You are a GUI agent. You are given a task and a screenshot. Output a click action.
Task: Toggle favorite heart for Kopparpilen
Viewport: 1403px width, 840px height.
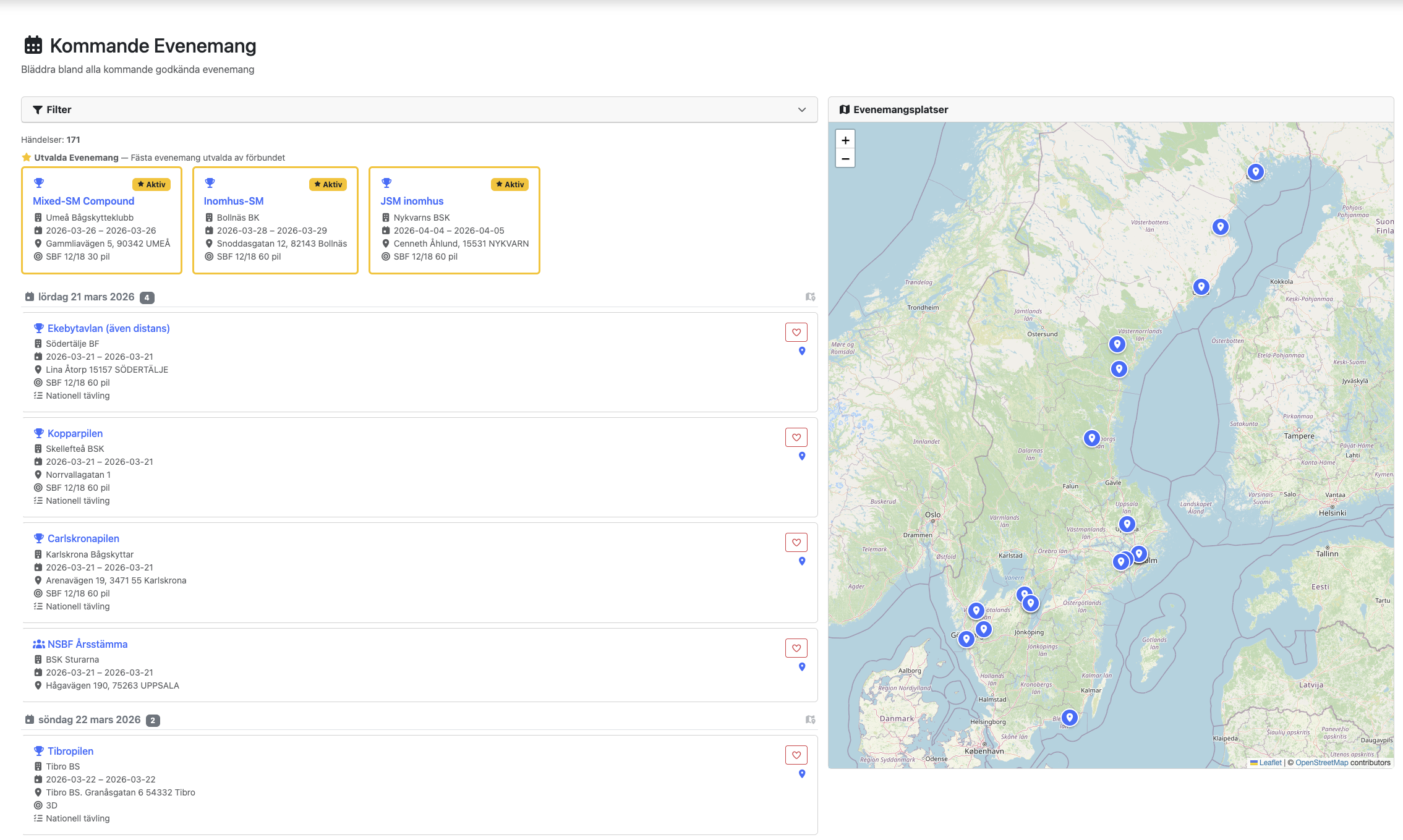[796, 438]
